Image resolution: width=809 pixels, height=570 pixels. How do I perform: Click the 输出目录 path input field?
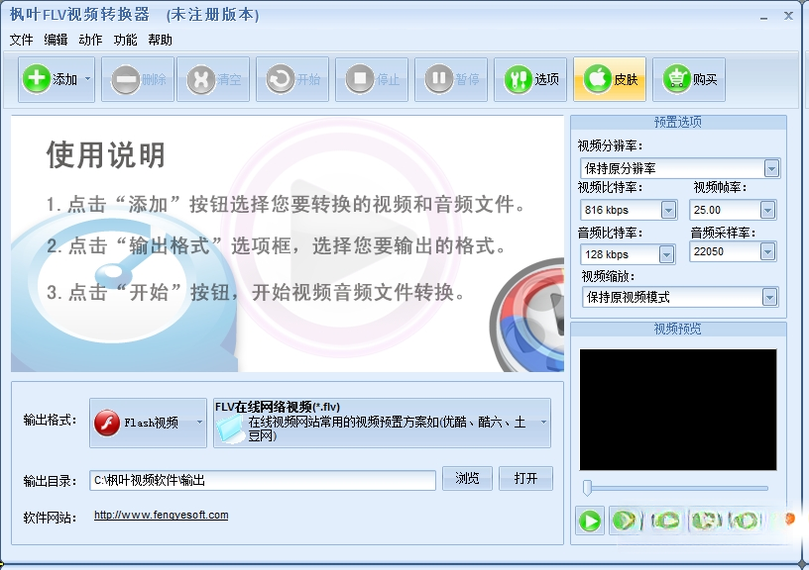(263, 481)
